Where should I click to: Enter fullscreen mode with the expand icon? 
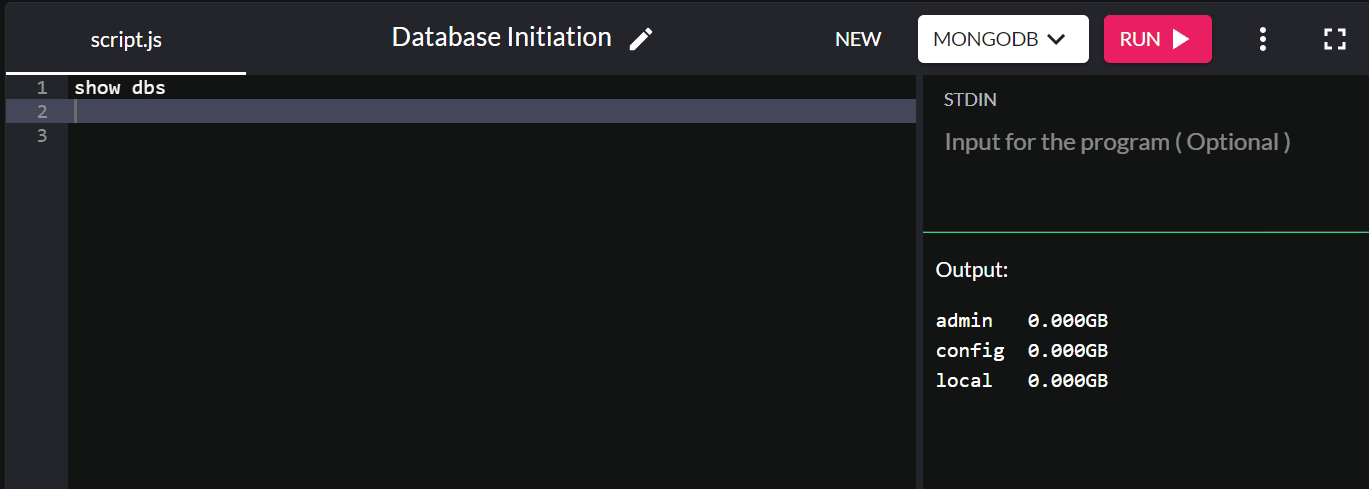tap(1334, 39)
